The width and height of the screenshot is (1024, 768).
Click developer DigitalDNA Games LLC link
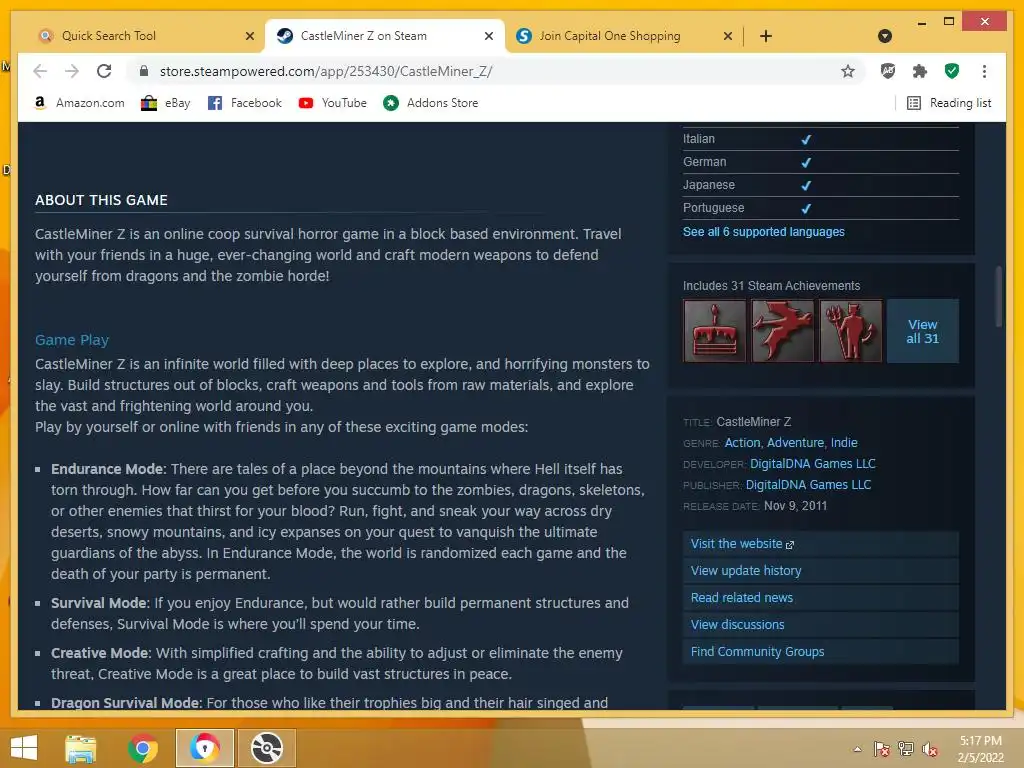(x=812, y=464)
